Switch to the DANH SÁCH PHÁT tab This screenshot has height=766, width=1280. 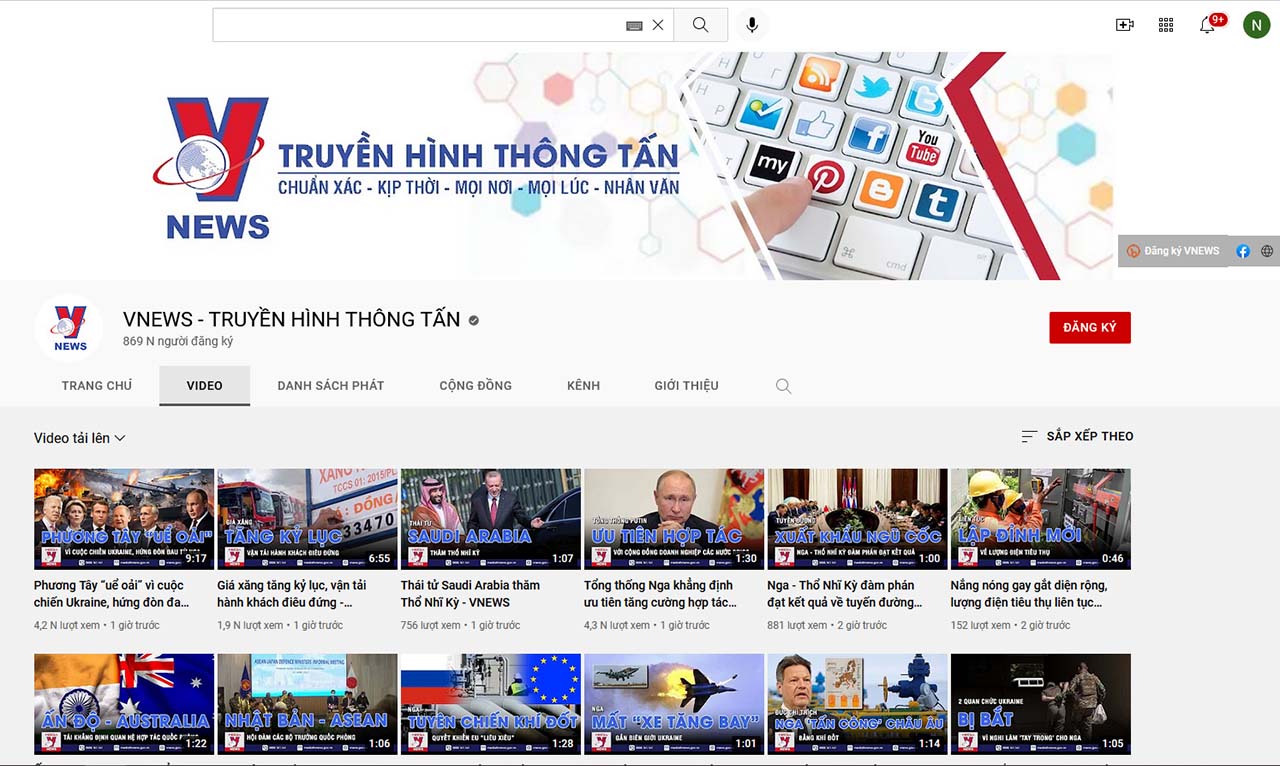pos(331,386)
